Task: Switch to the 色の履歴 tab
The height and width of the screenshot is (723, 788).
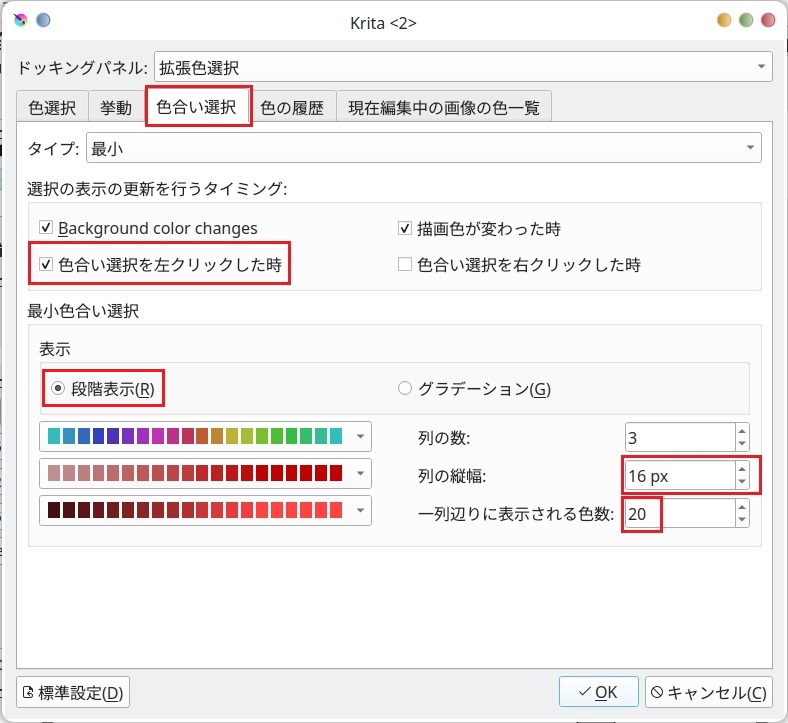Action: 292,108
